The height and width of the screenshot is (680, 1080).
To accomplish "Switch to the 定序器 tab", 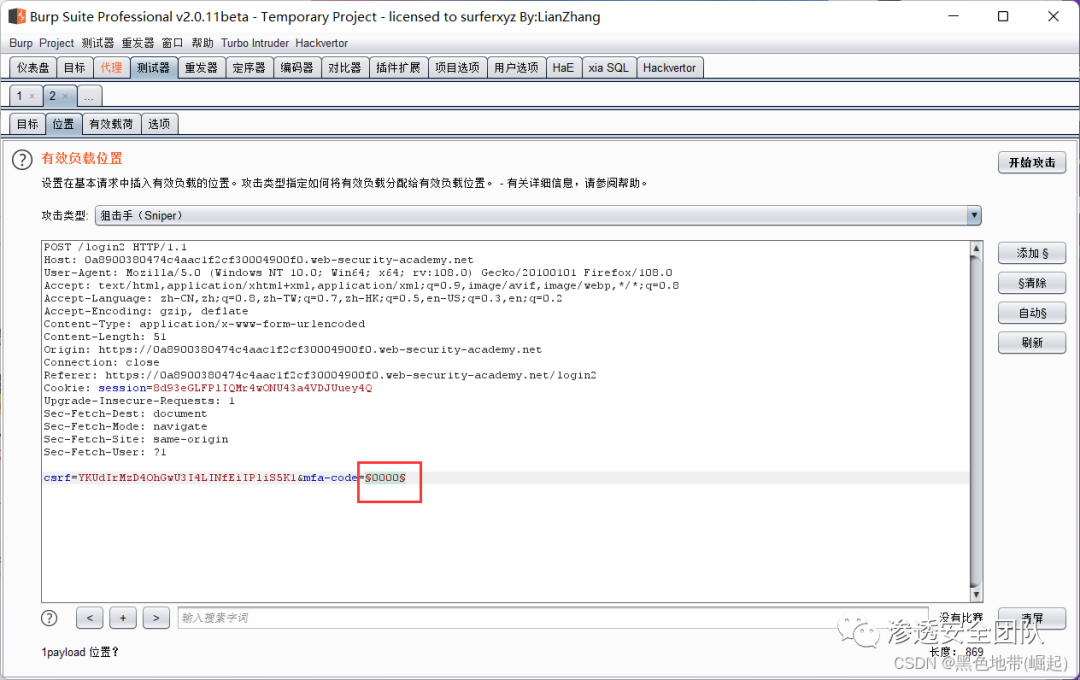I will click(249, 68).
